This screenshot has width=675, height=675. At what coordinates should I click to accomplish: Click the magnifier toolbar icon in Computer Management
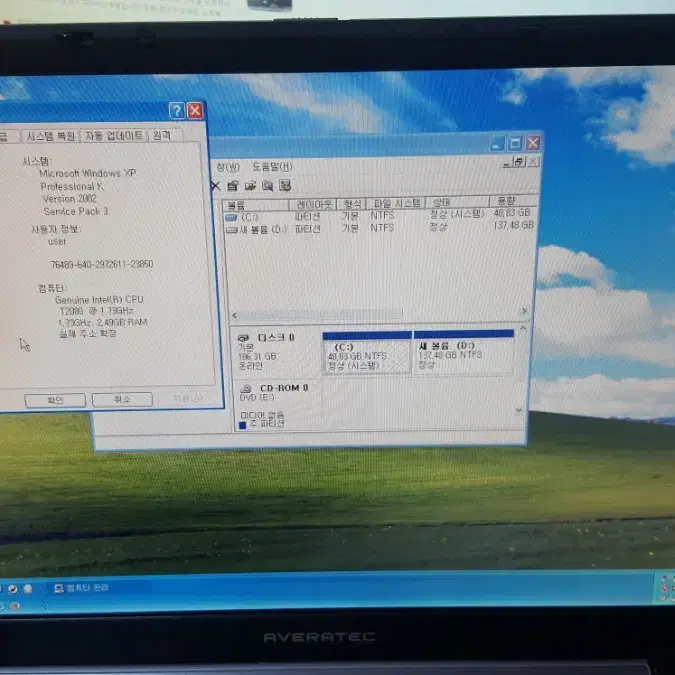268,186
